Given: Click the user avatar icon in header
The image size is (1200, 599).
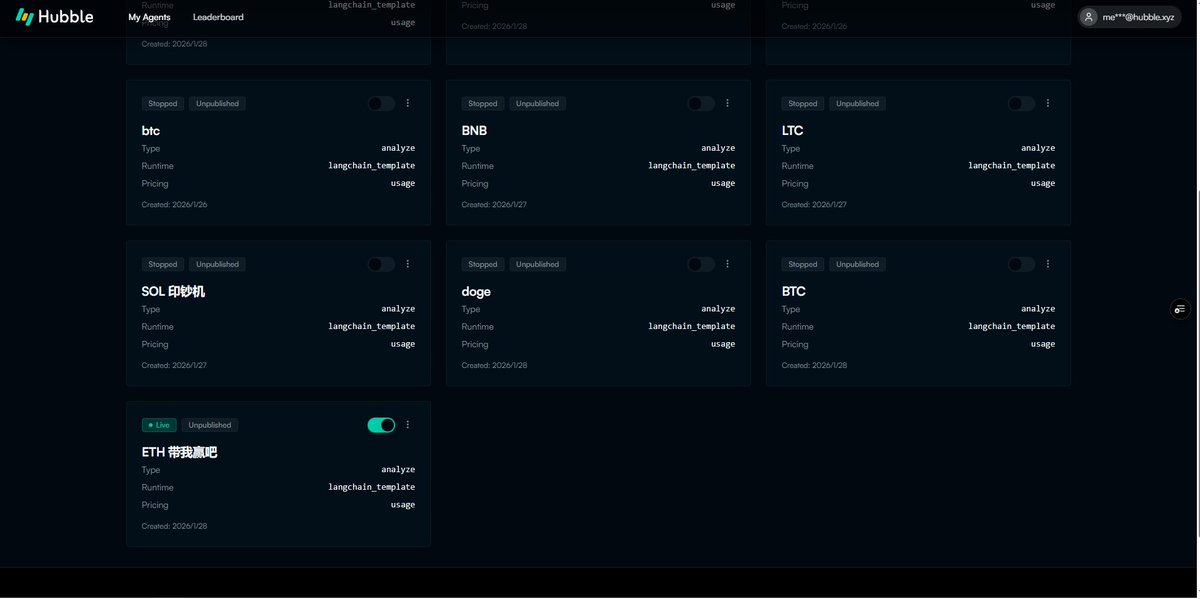Looking at the screenshot, I should (x=1089, y=17).
